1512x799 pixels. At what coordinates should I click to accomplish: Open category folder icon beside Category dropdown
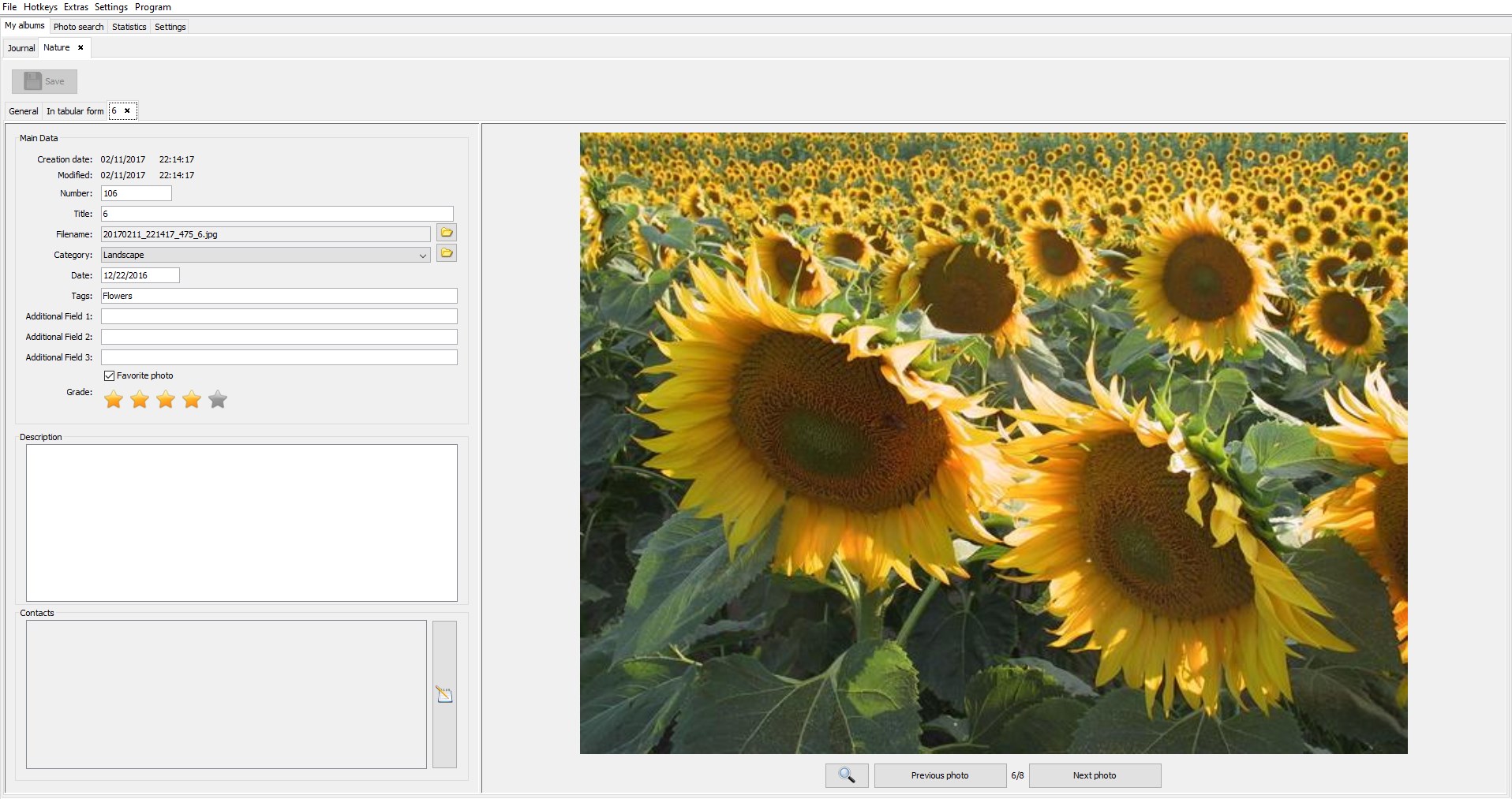pyautogui.click(x=447, y=253)
